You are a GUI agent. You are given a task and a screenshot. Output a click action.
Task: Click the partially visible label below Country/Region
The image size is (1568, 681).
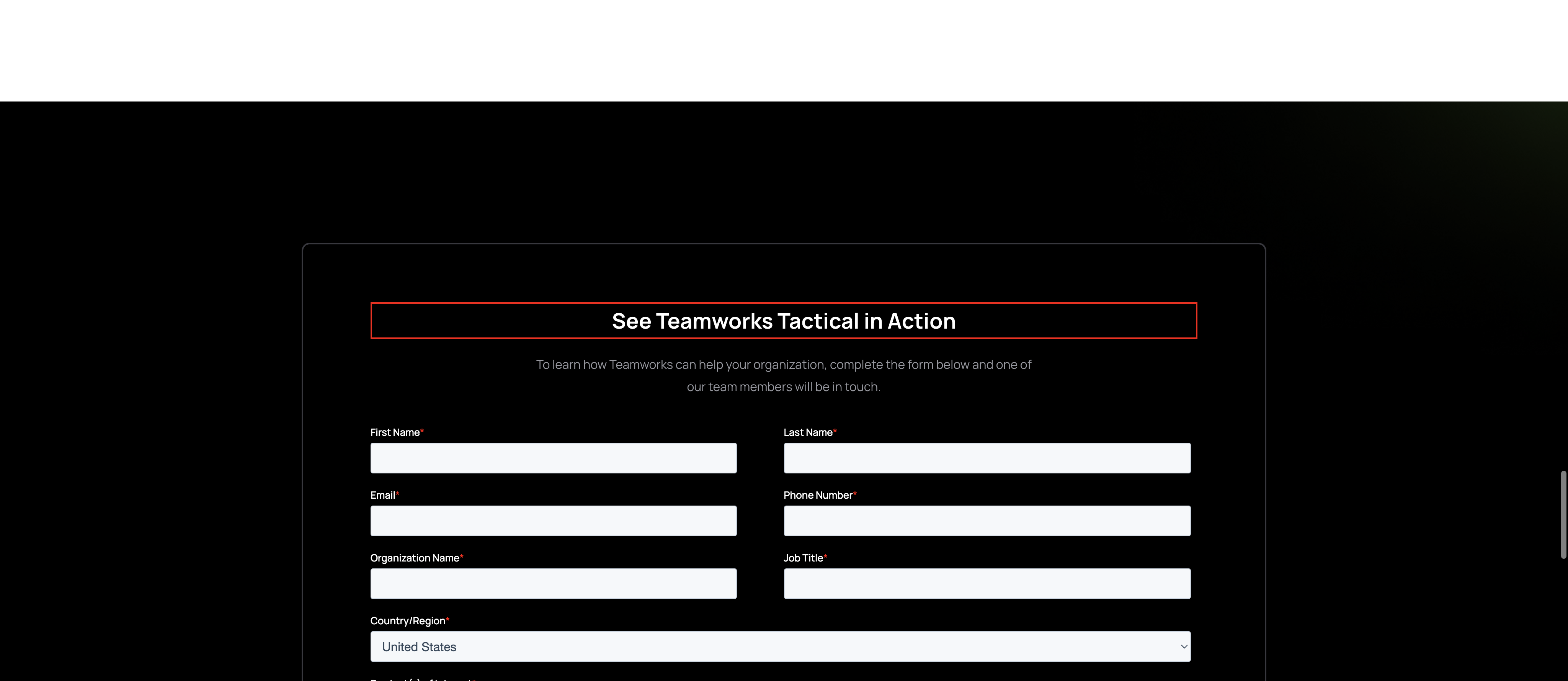420,679
